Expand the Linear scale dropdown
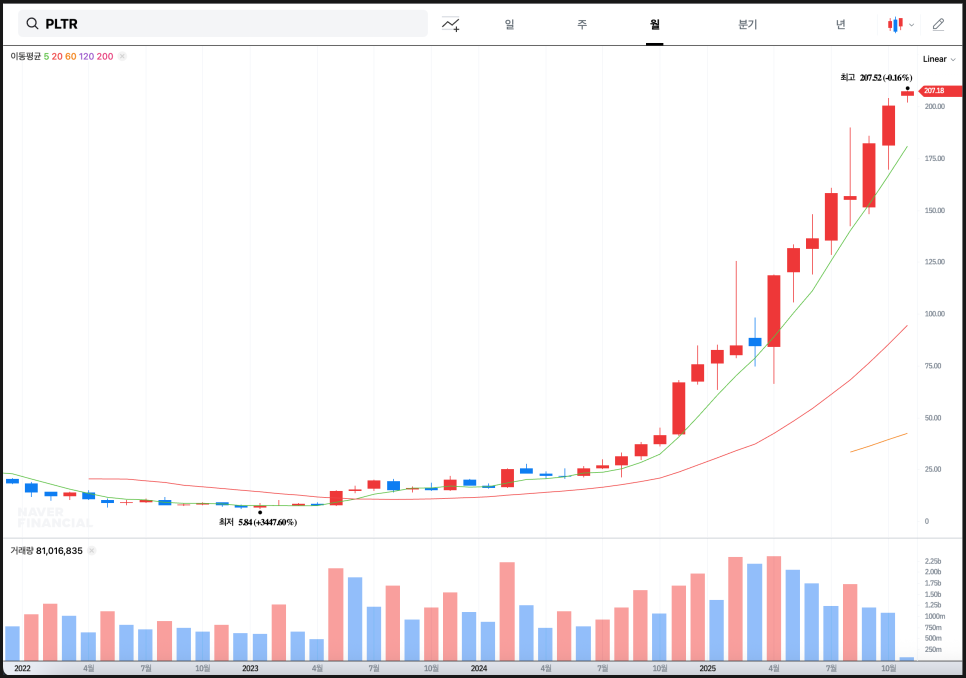 tap(938, 59)
